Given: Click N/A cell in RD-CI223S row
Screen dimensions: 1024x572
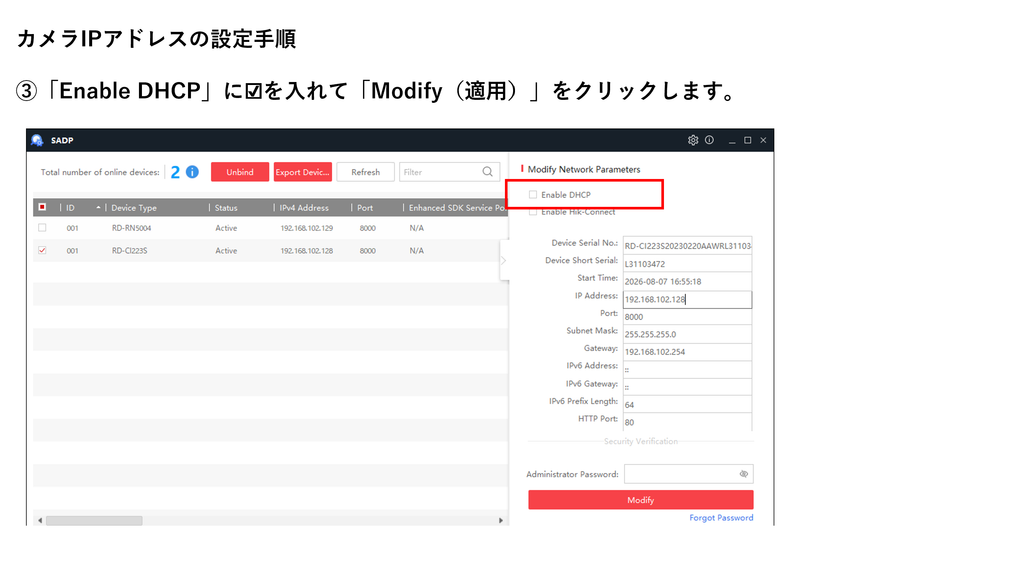Looking at the screenshot, I should click(417, 250).
